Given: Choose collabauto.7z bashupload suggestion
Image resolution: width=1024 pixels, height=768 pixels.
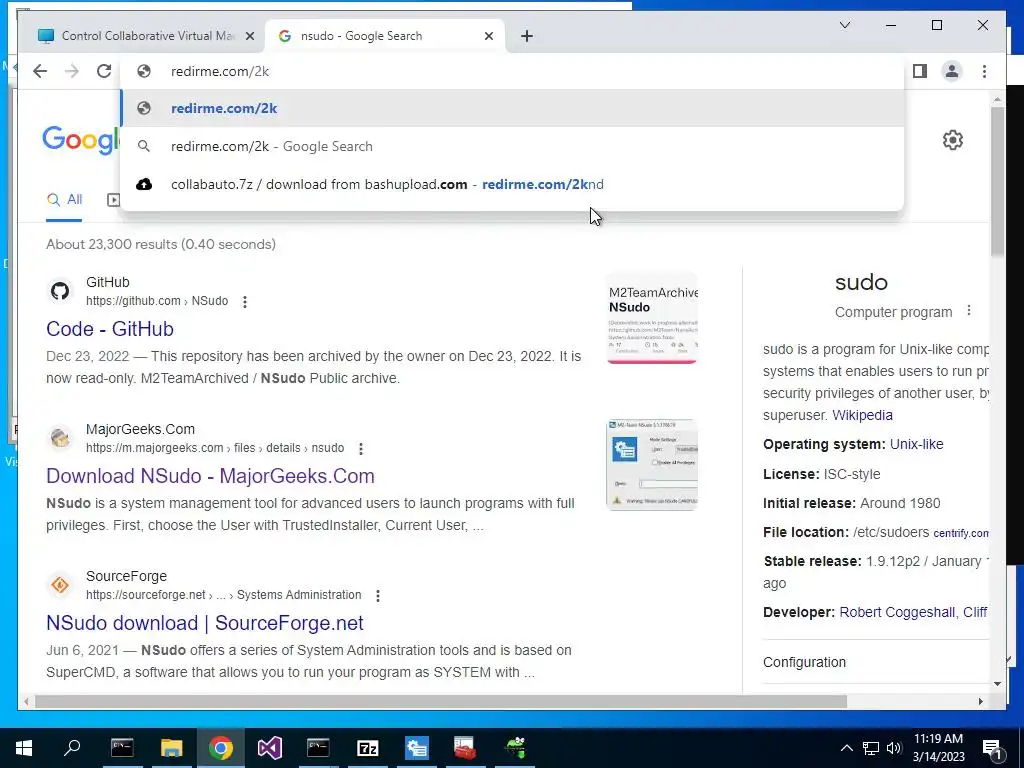Looking at the screenshot, I should 512,184.
